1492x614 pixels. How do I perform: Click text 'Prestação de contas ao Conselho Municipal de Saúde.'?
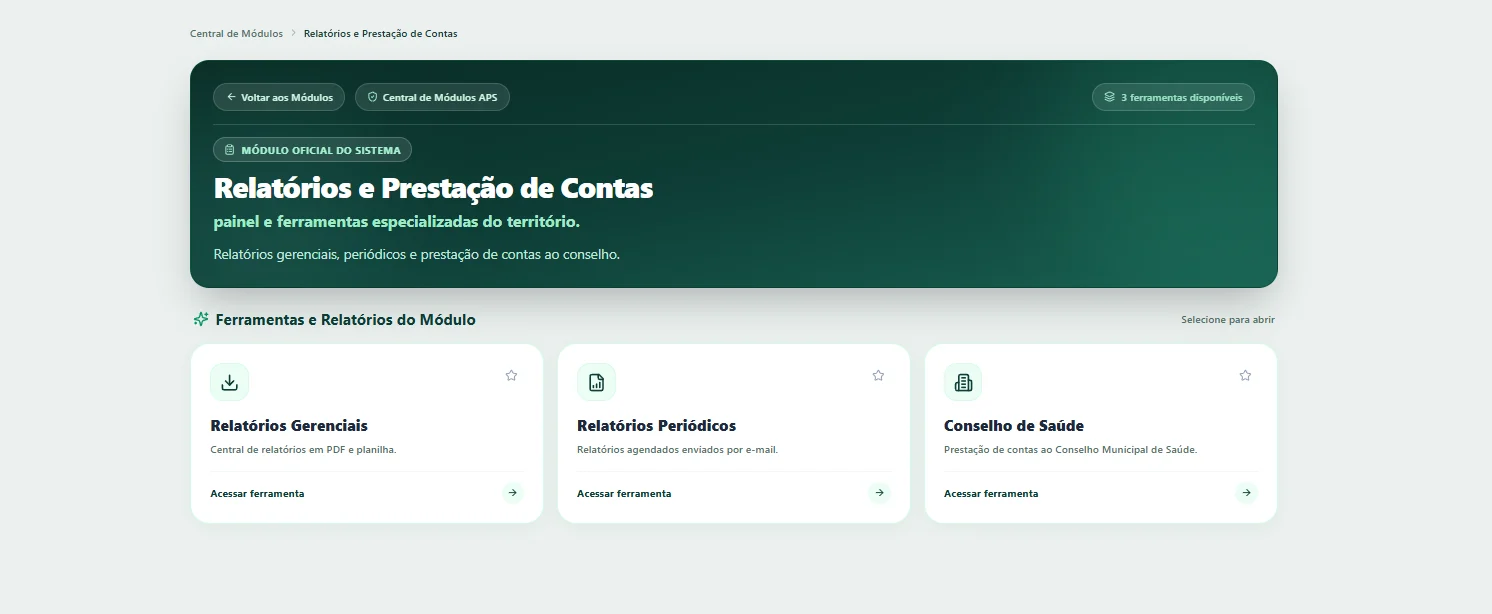click(1070, 450)
